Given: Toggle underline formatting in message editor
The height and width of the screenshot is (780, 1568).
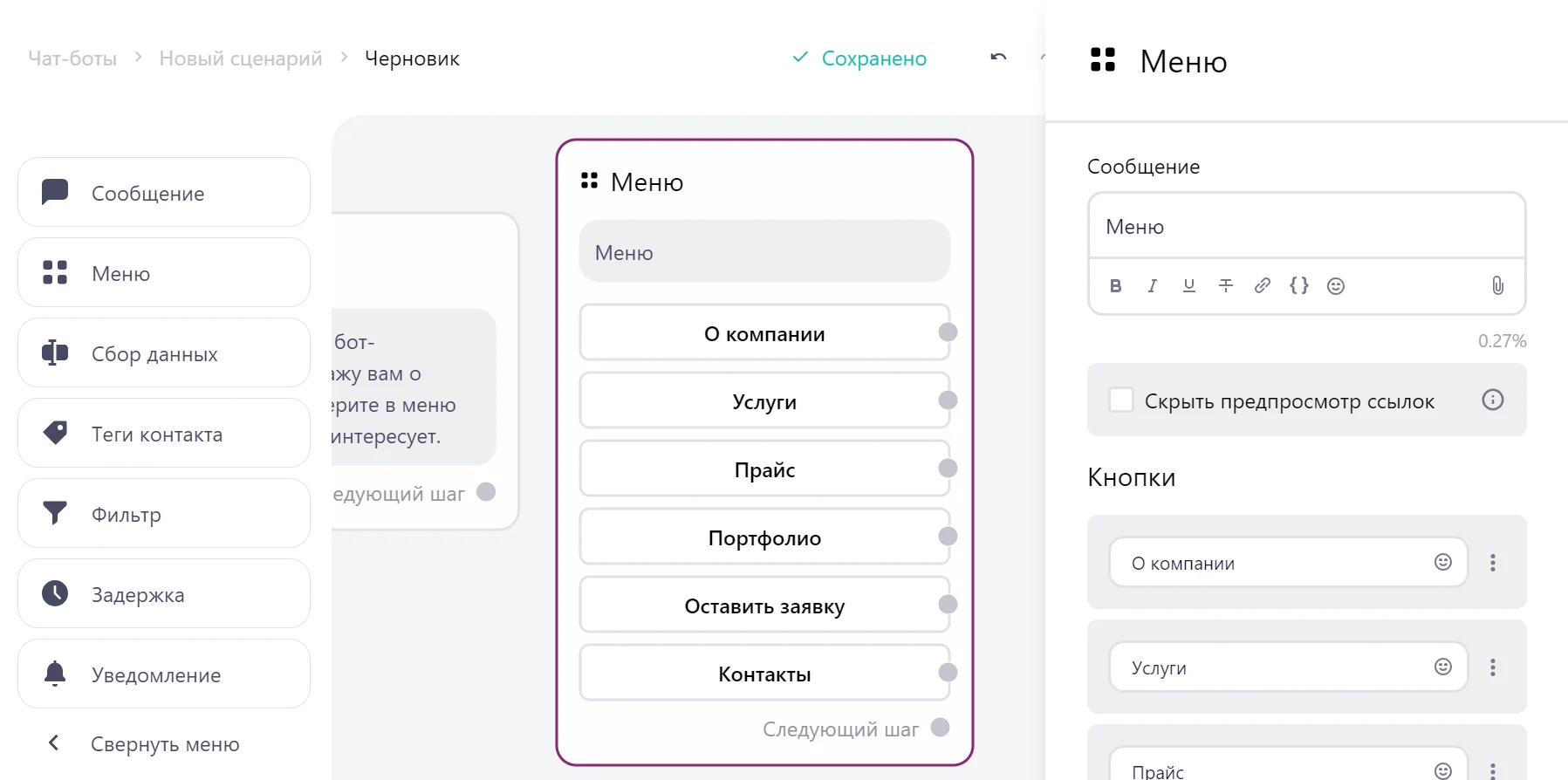Looking at the screenshot, I should pyautogui.click(x=1188, y=286).
